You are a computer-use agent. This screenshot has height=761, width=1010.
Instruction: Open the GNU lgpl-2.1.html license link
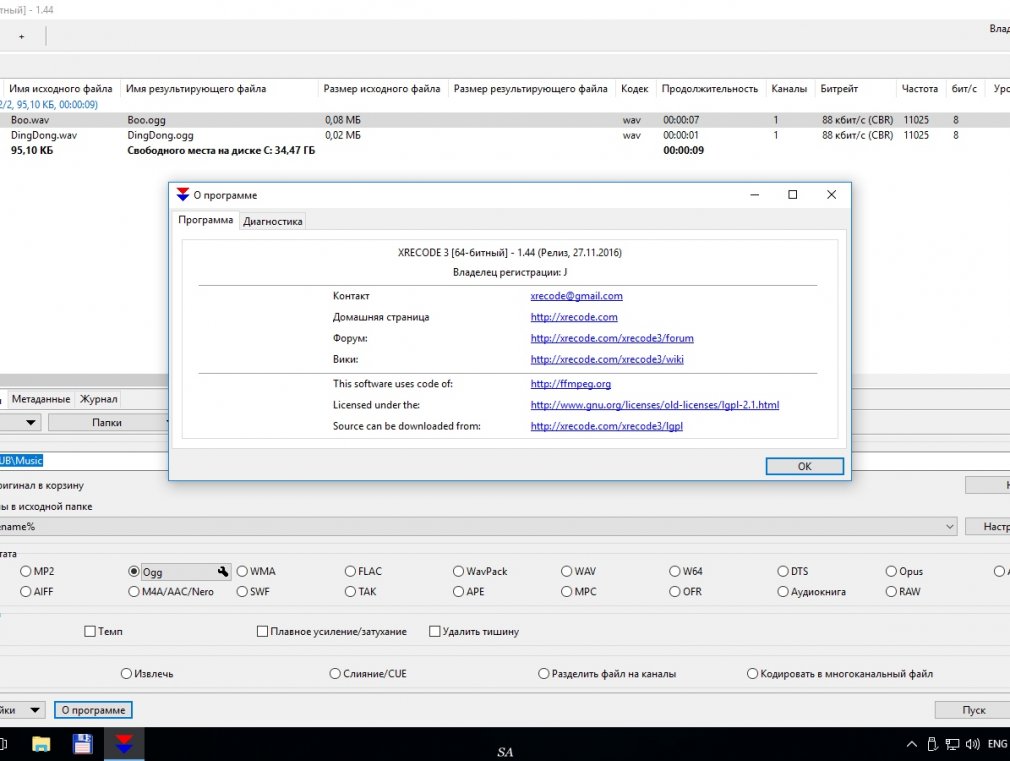coord(654,405)
